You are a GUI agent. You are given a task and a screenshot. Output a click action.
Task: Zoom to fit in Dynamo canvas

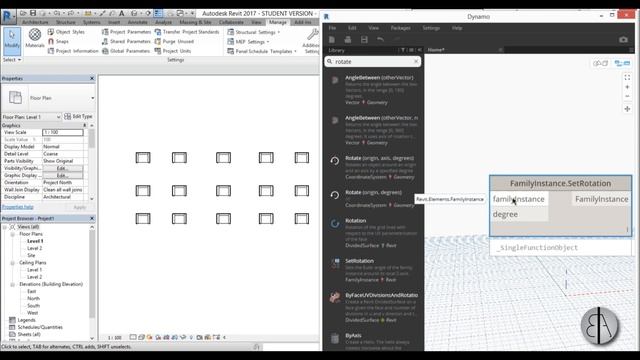click(627, 78)
